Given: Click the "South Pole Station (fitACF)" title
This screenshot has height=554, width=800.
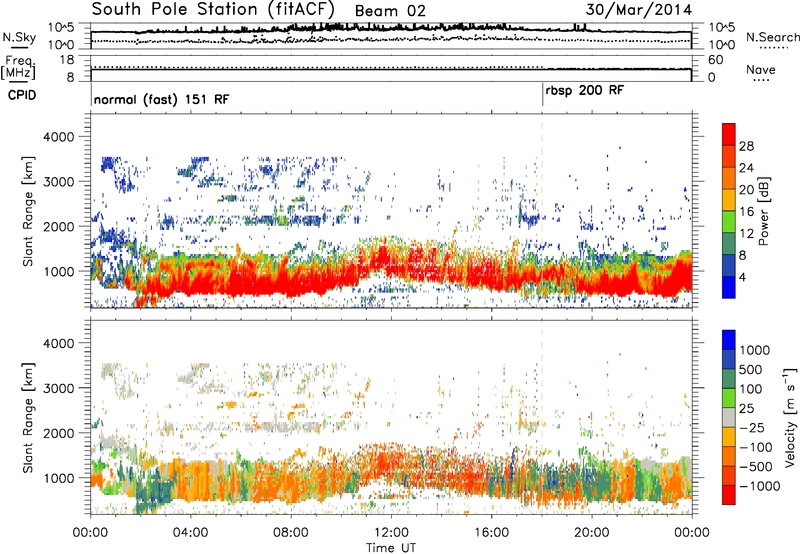Looking at the screenshot, I should pyautogui.click(x=213, y=9).
